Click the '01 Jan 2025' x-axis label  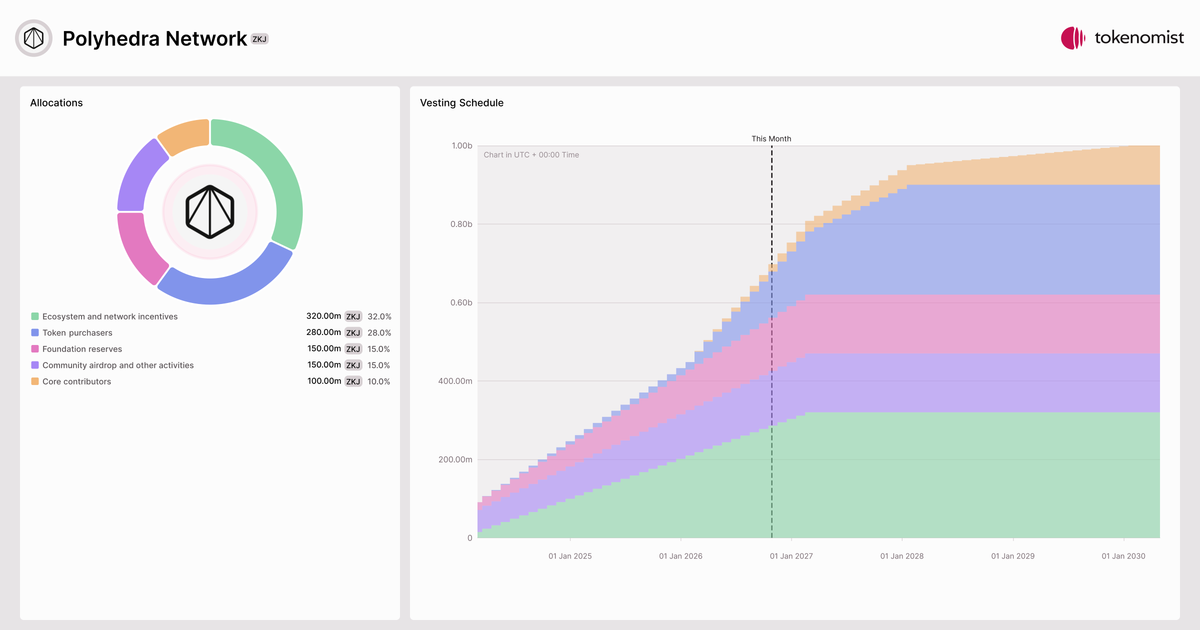click(570, 555)
